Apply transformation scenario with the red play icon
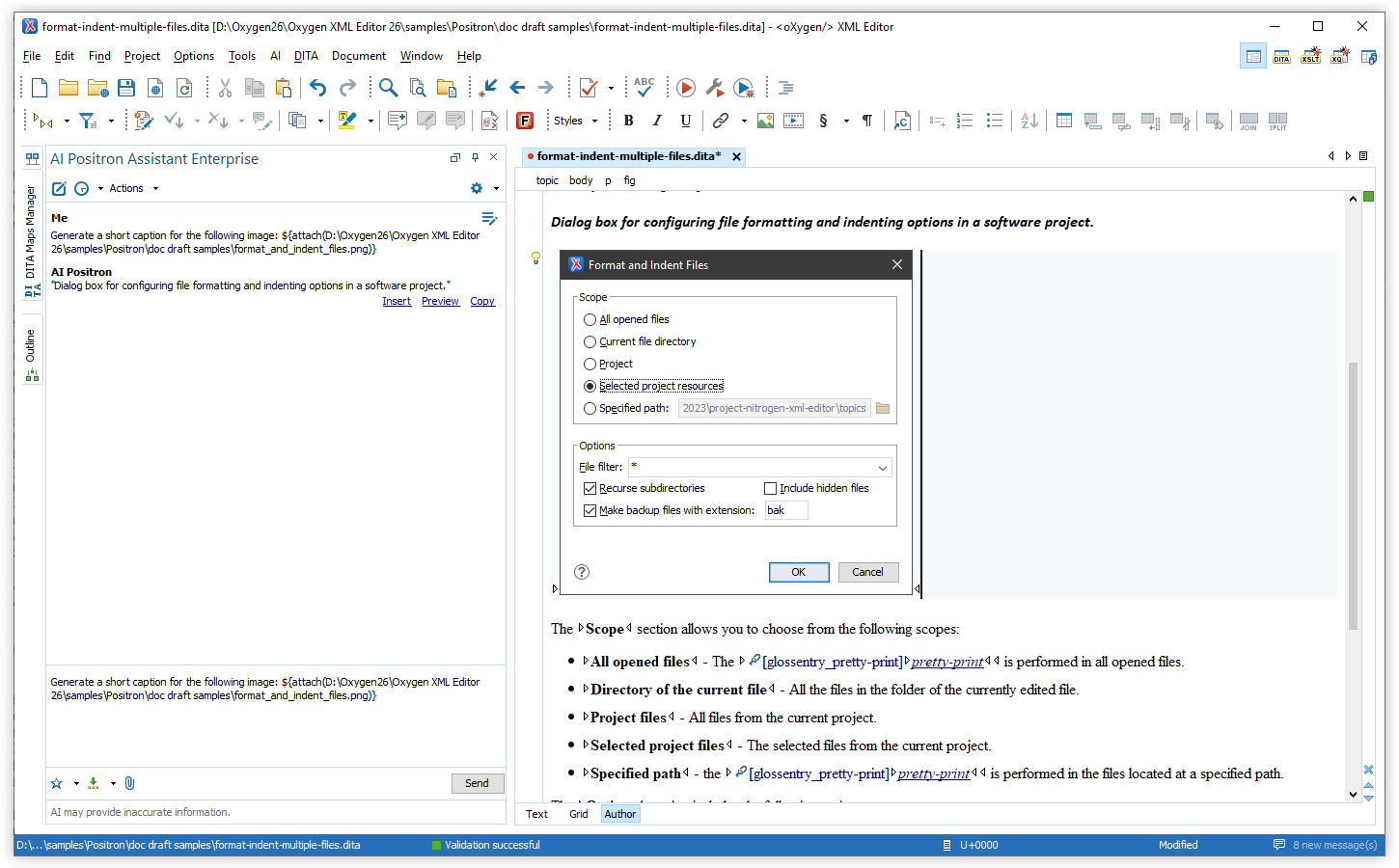 [686, 88]
